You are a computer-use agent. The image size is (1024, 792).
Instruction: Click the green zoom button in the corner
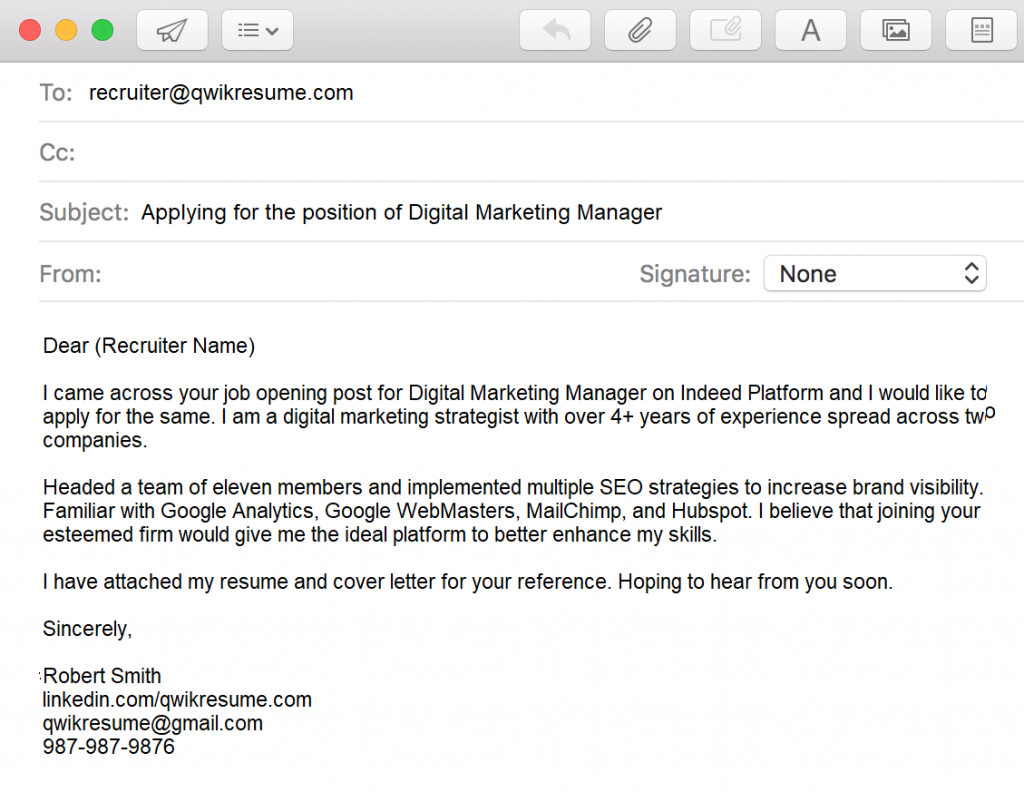(102, 30)
